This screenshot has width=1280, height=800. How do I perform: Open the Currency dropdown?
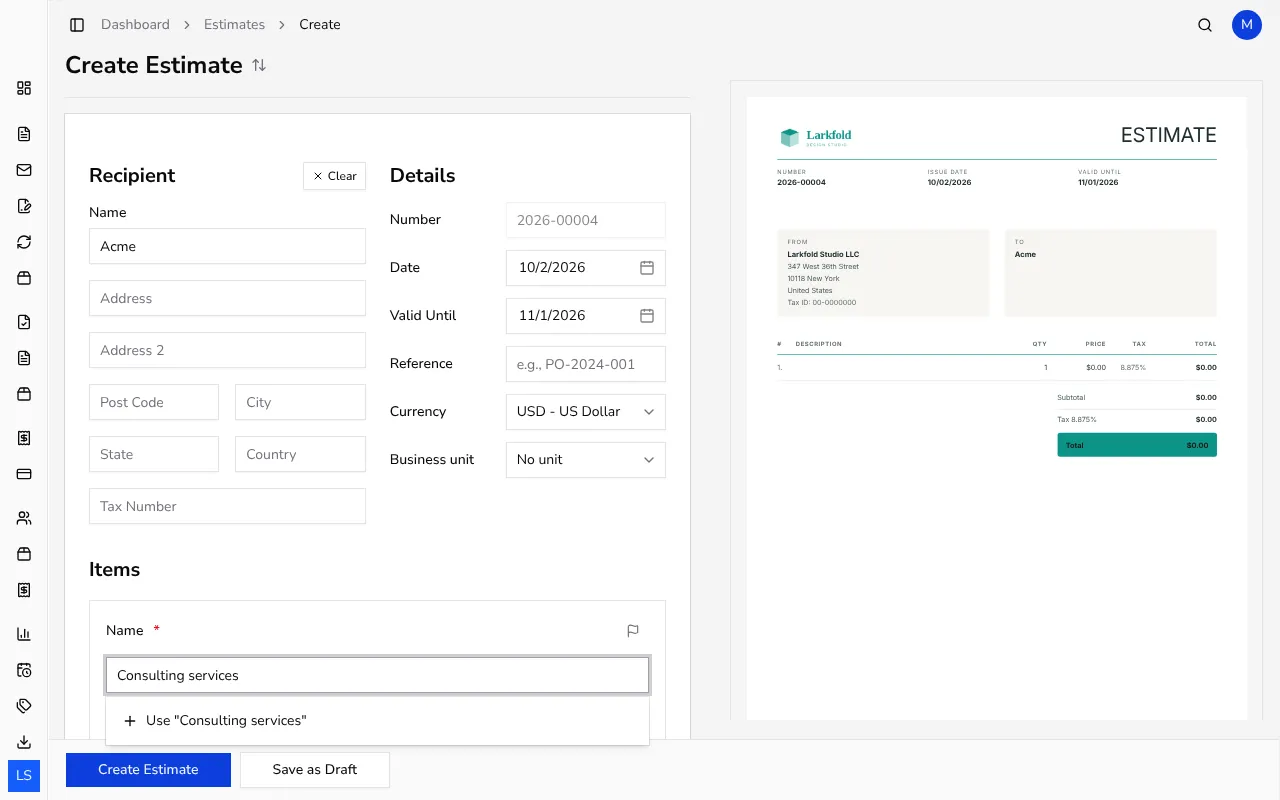pyautogui.click(x=586, y=412)
